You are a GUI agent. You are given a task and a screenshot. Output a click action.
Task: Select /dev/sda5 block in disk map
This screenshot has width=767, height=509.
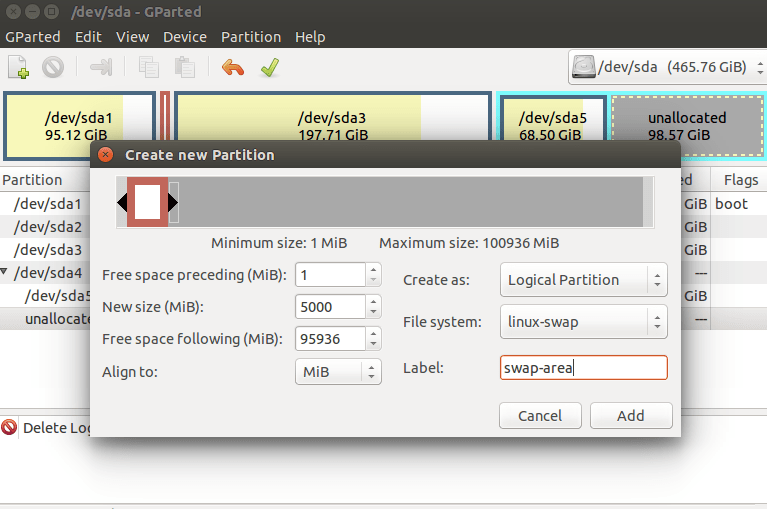pyautogui.click(x=553, y=118)
